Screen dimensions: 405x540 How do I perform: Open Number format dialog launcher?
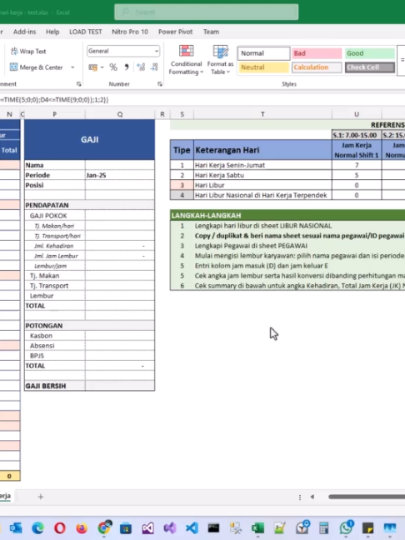tap(160, 84)
